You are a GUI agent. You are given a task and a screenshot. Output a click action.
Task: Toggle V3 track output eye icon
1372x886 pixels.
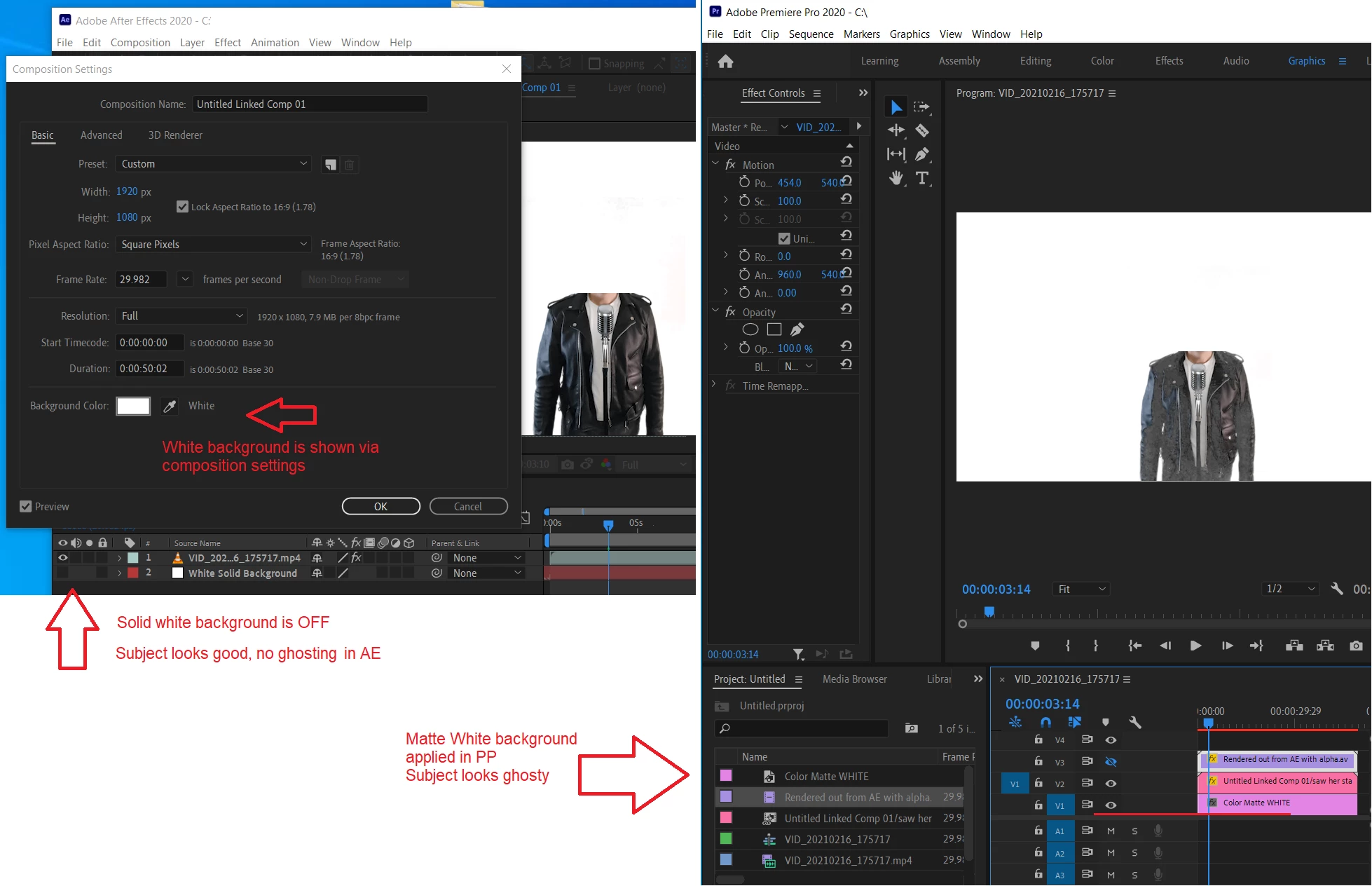pos(1111,761)
